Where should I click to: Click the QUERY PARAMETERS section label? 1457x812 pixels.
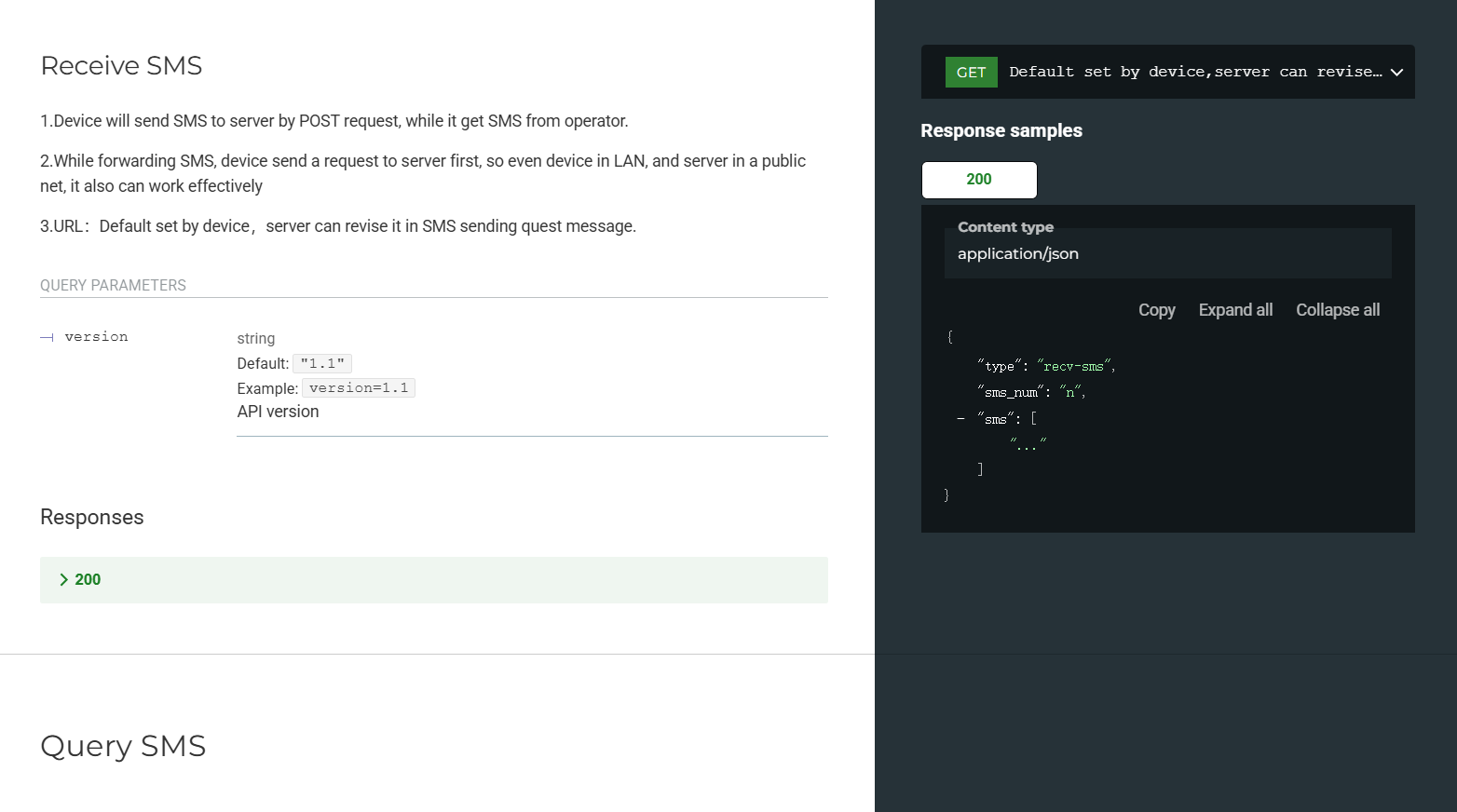(113, 286)
